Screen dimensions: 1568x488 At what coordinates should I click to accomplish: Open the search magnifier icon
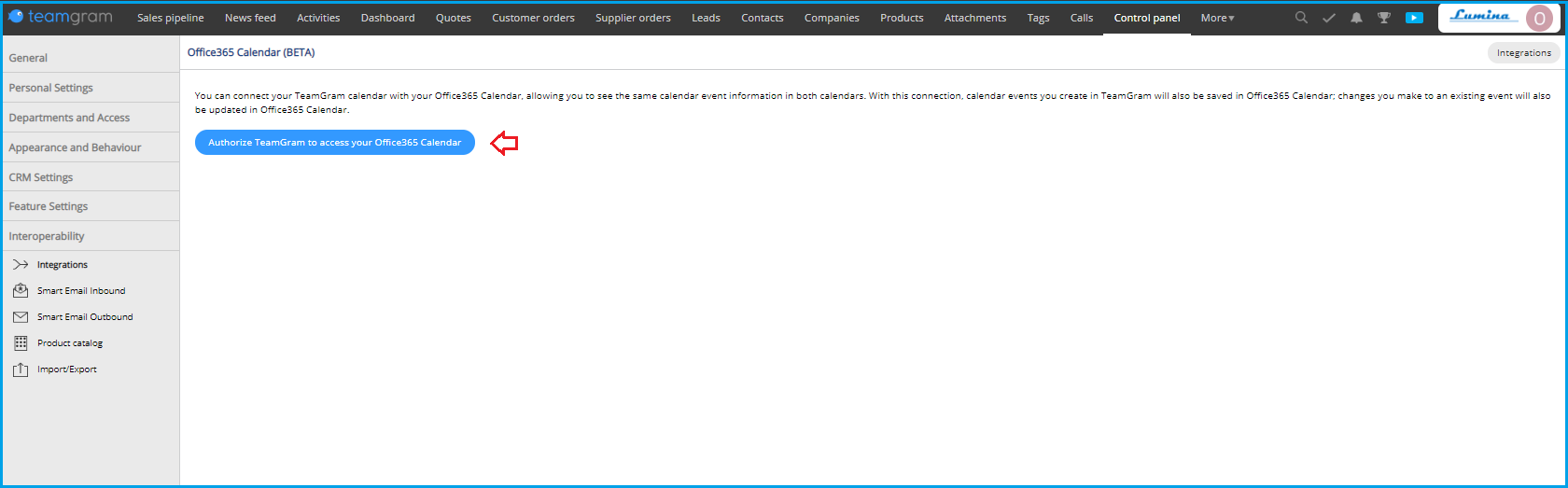[1301, 17]
